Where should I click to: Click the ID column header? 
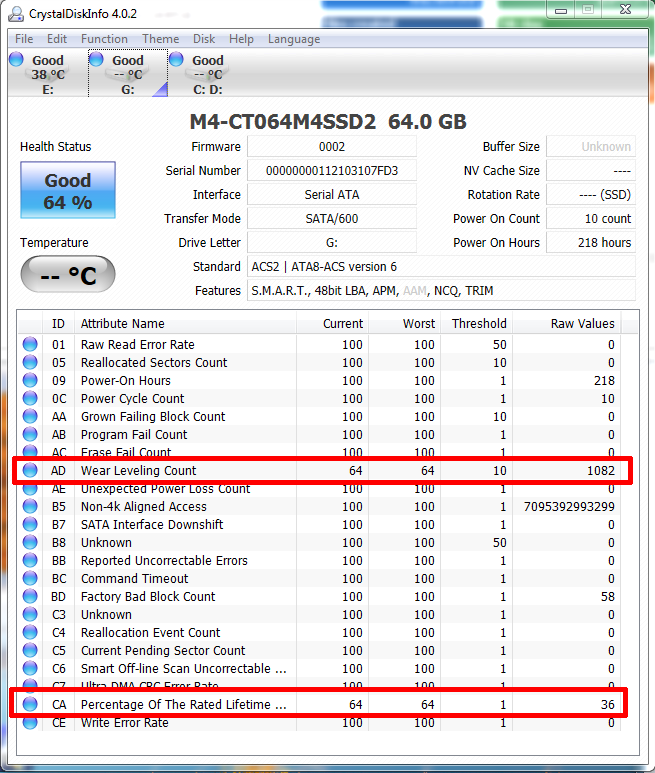(58, 323)
